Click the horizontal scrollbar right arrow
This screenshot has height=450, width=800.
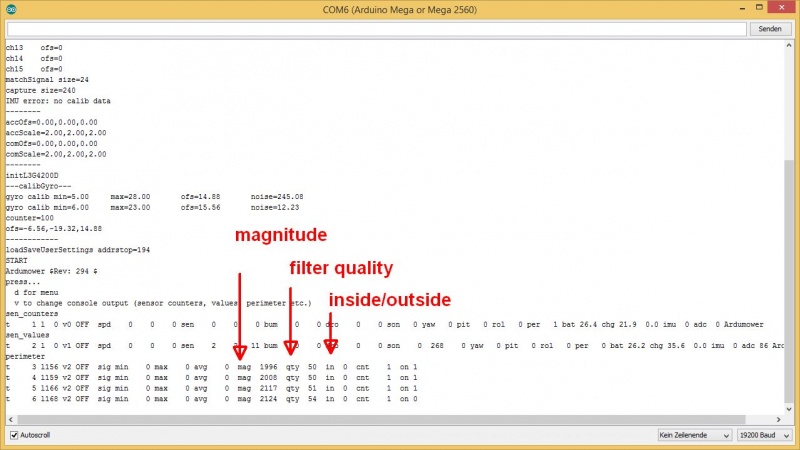779,419
